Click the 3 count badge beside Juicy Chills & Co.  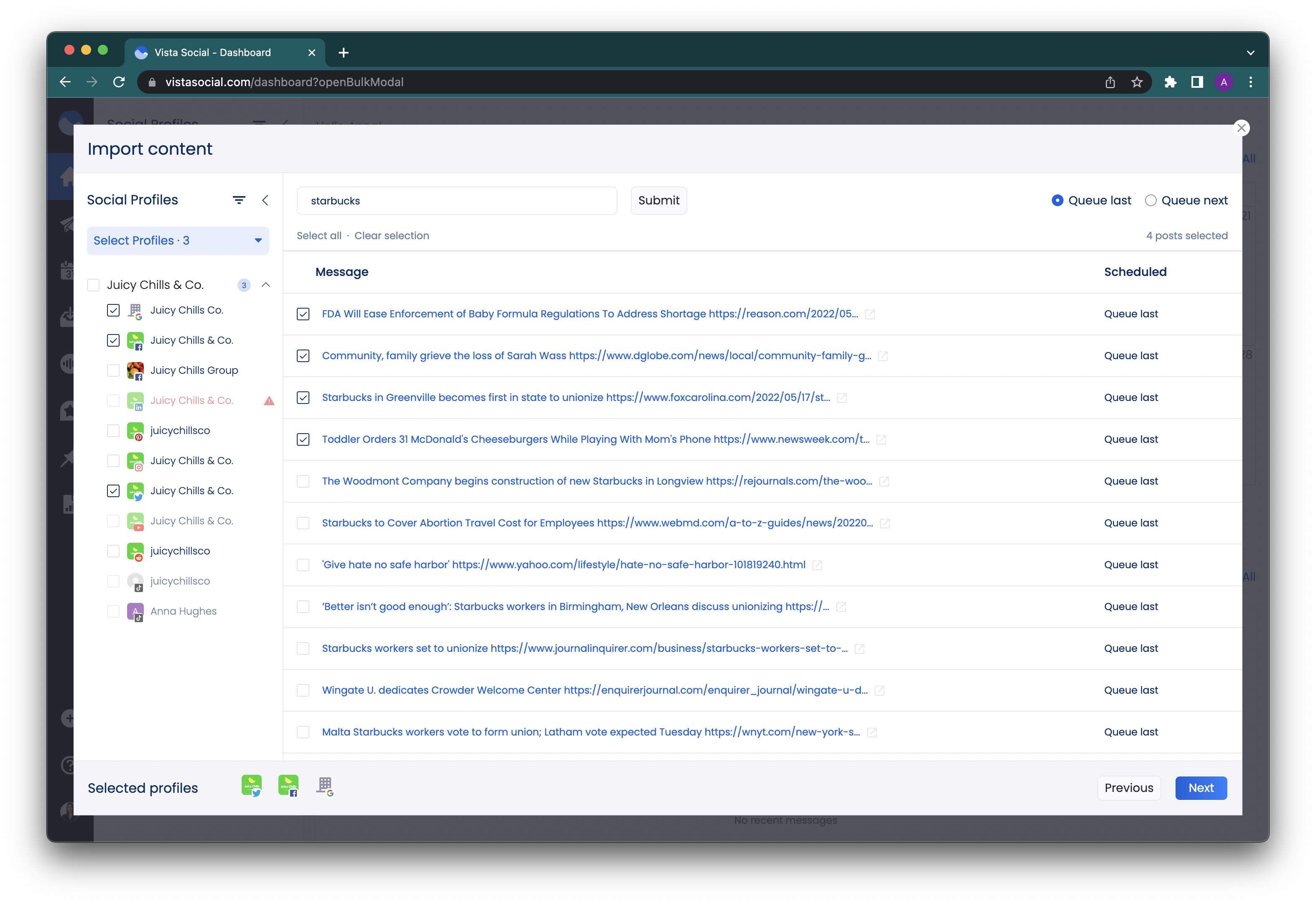(243, 286)
